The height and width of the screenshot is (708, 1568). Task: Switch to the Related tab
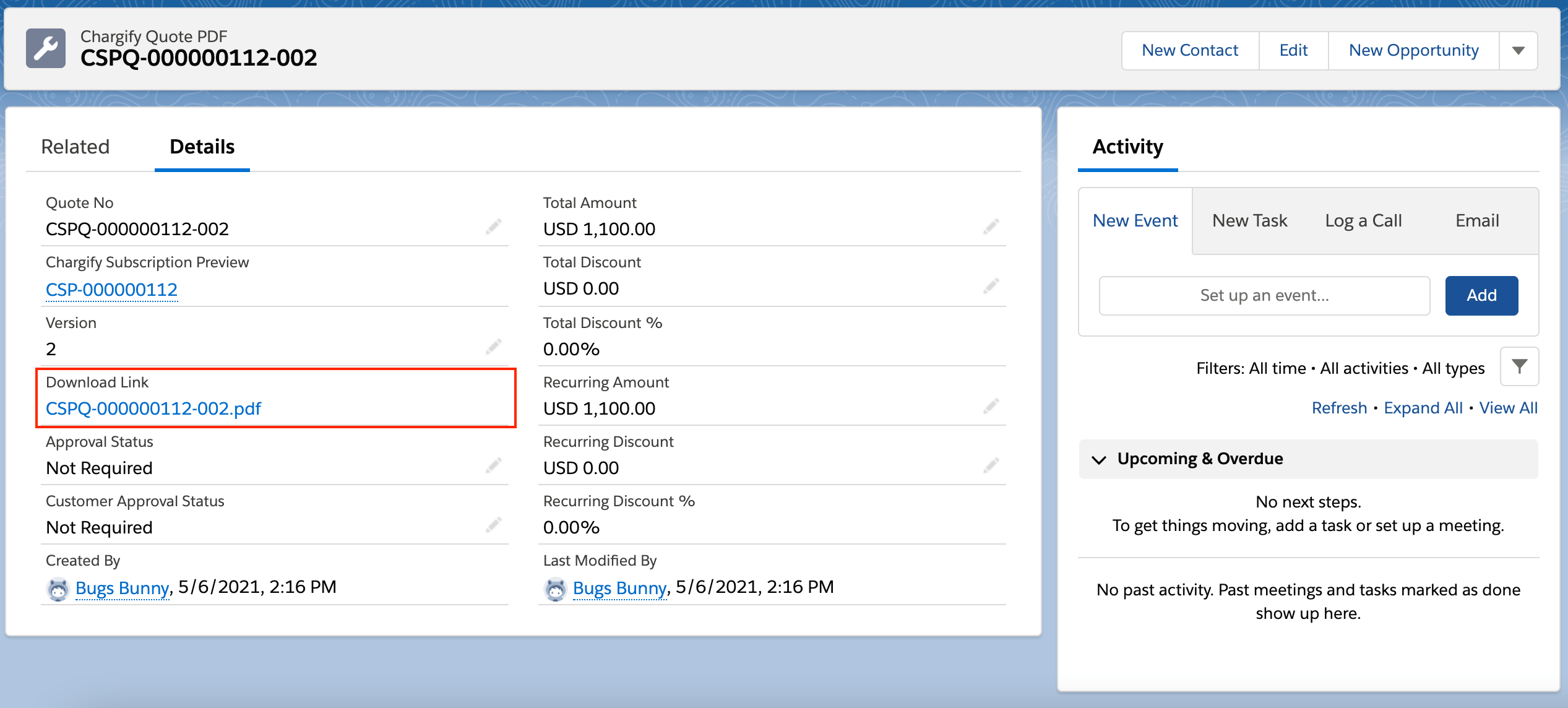pyautogui.click(x=75, y=147)
